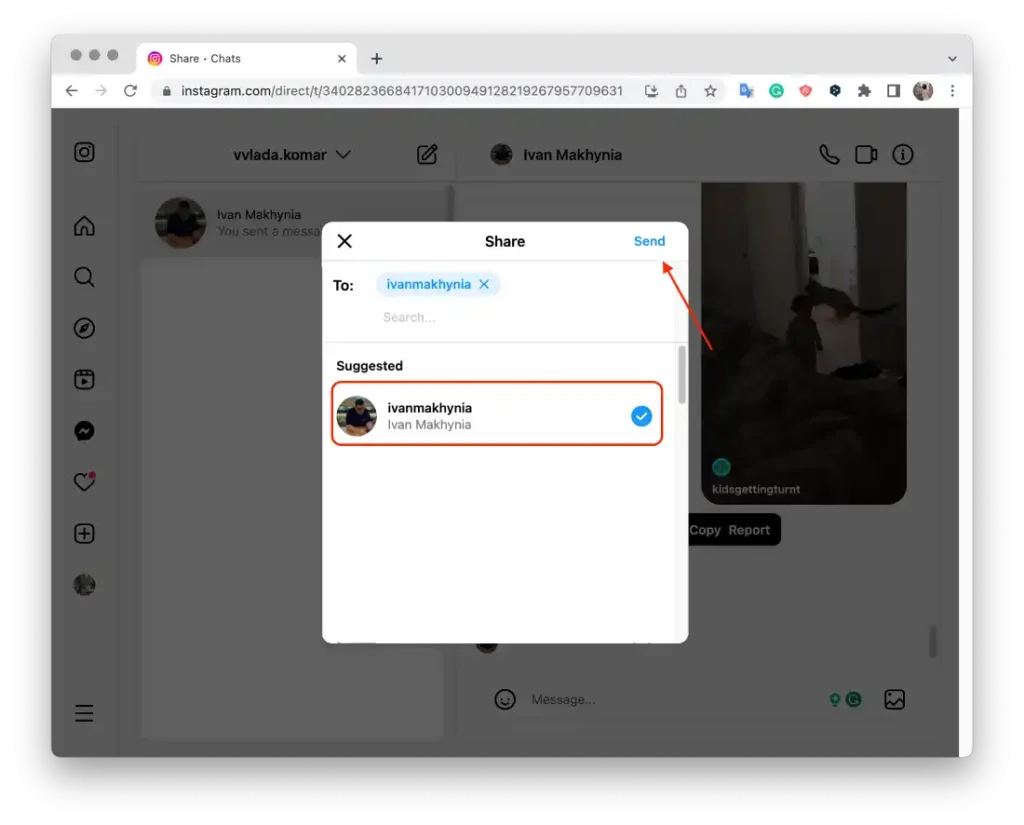Click Report below the shared reel

749,530
